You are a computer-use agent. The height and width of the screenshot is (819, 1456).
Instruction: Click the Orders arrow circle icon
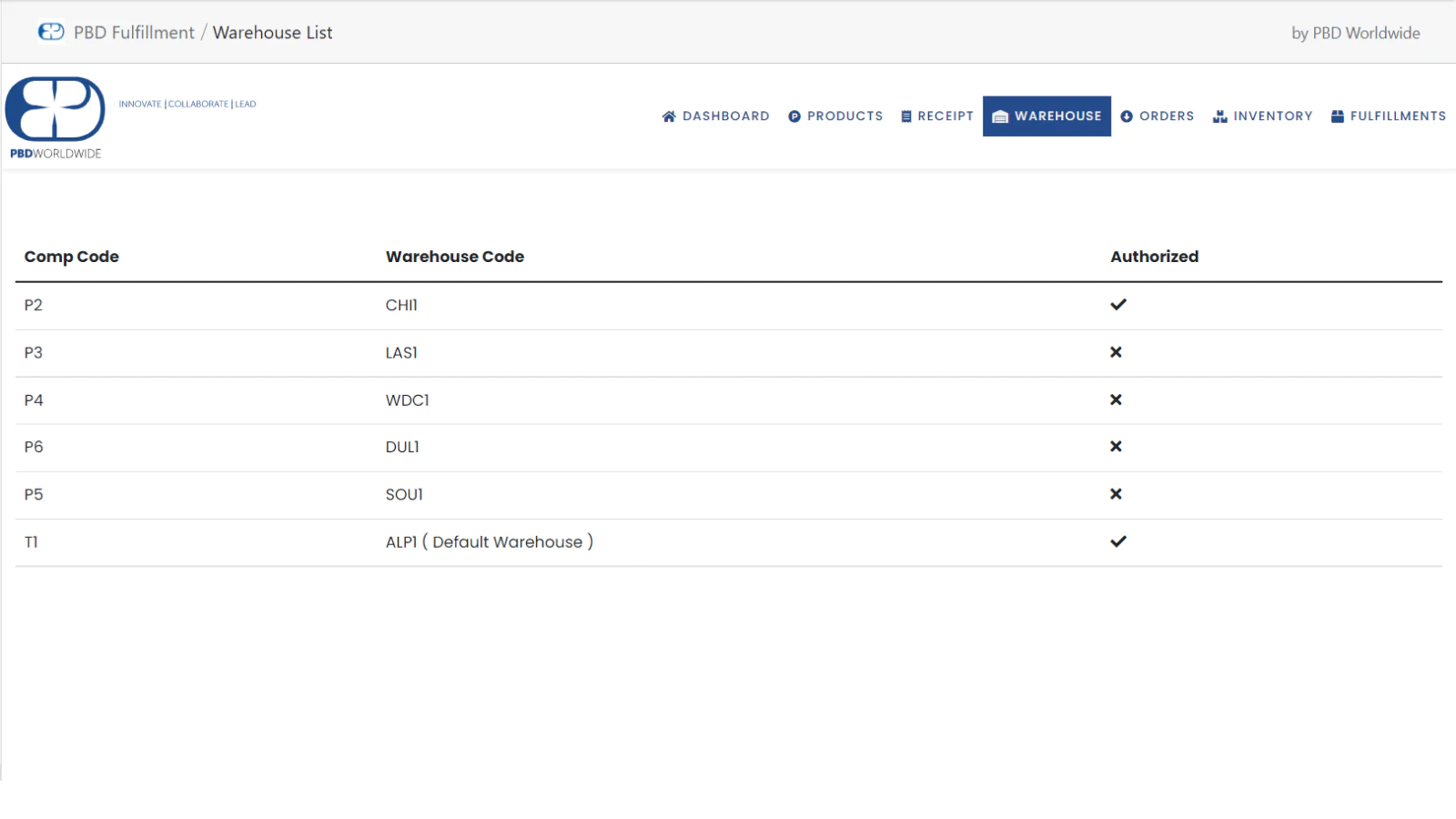[1127, 116]
